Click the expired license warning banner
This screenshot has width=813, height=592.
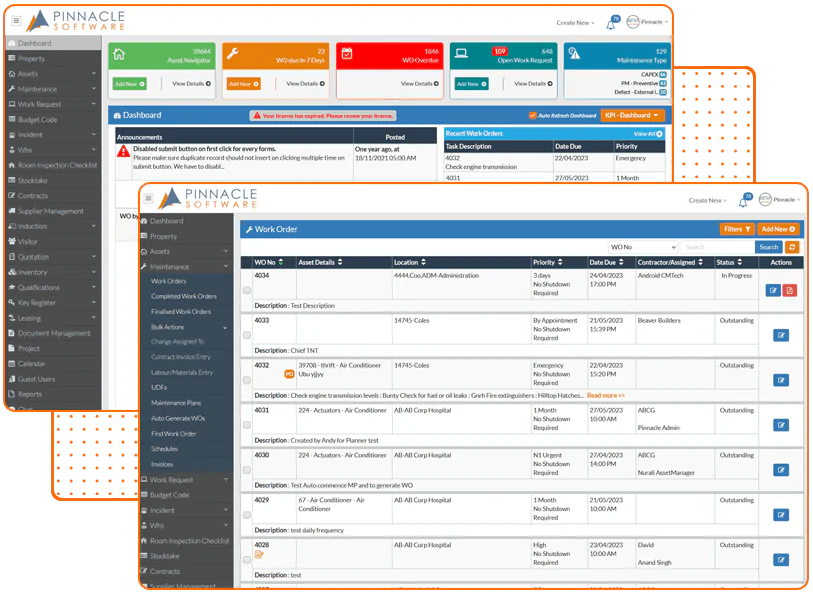324,116
